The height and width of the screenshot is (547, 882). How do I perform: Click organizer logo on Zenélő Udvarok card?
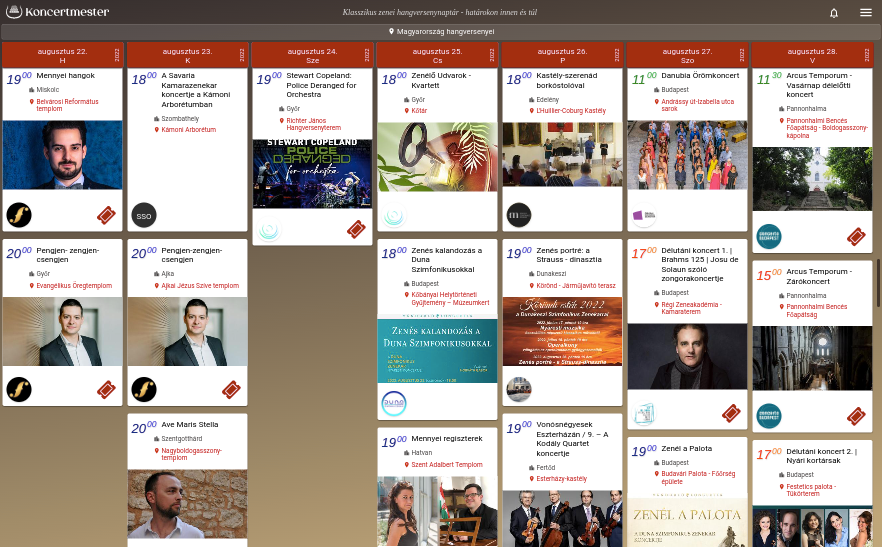pyautogui.click(x=394, y=215)
